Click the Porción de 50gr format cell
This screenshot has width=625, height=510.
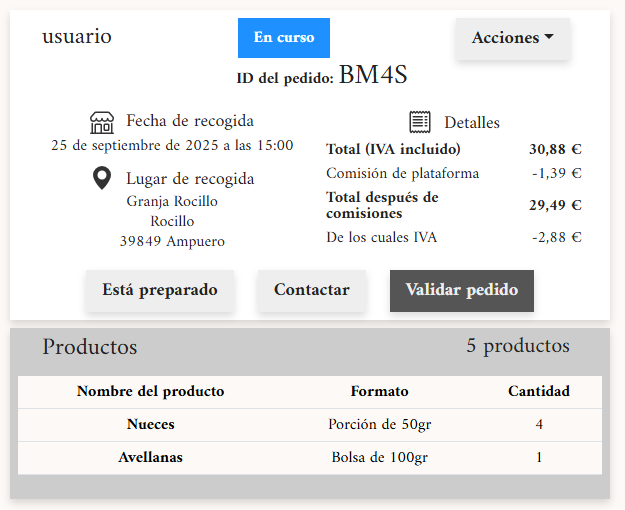pyautogui.click(x=379, y=424)
